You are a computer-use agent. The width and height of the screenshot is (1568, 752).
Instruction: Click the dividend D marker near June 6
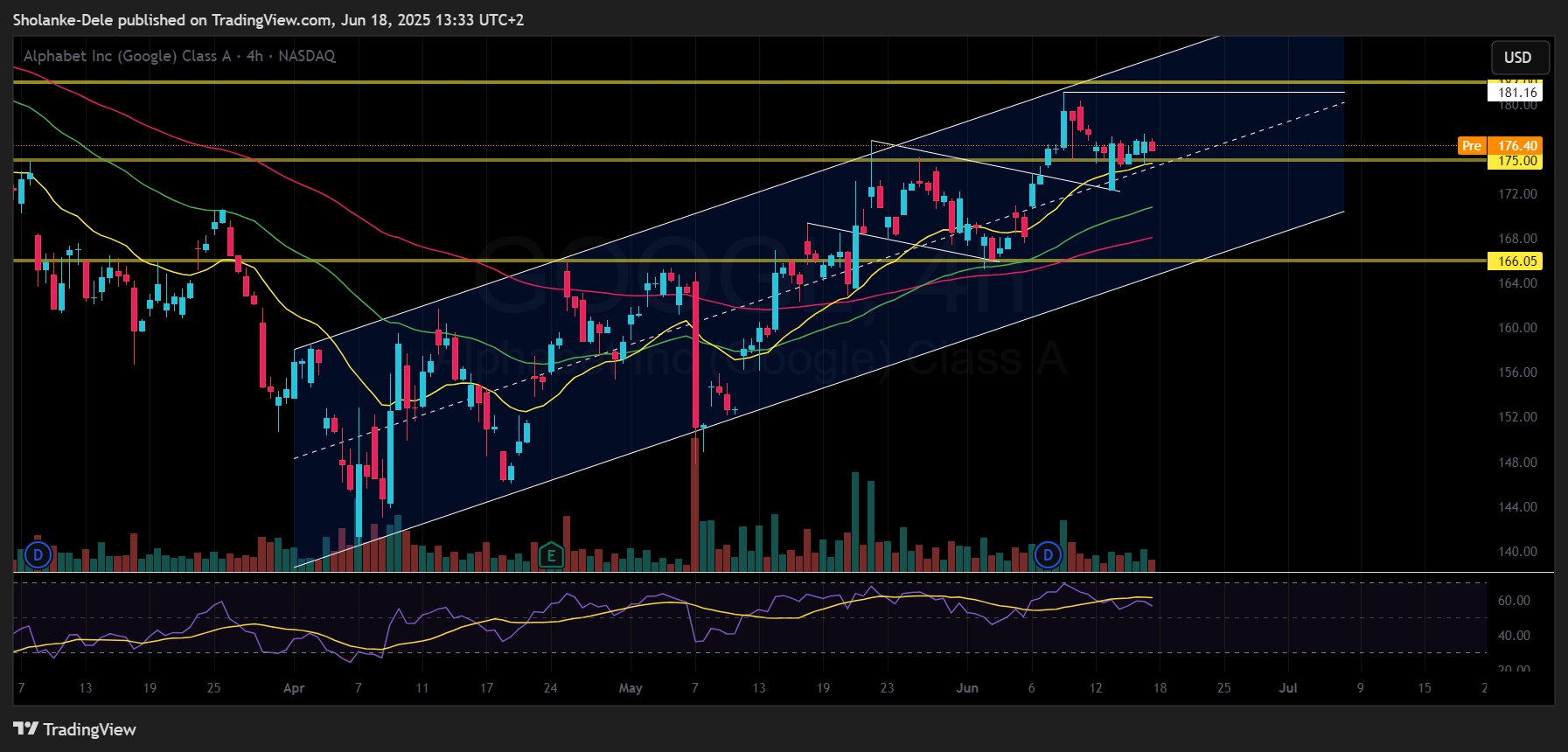(x=1047, y=554)
